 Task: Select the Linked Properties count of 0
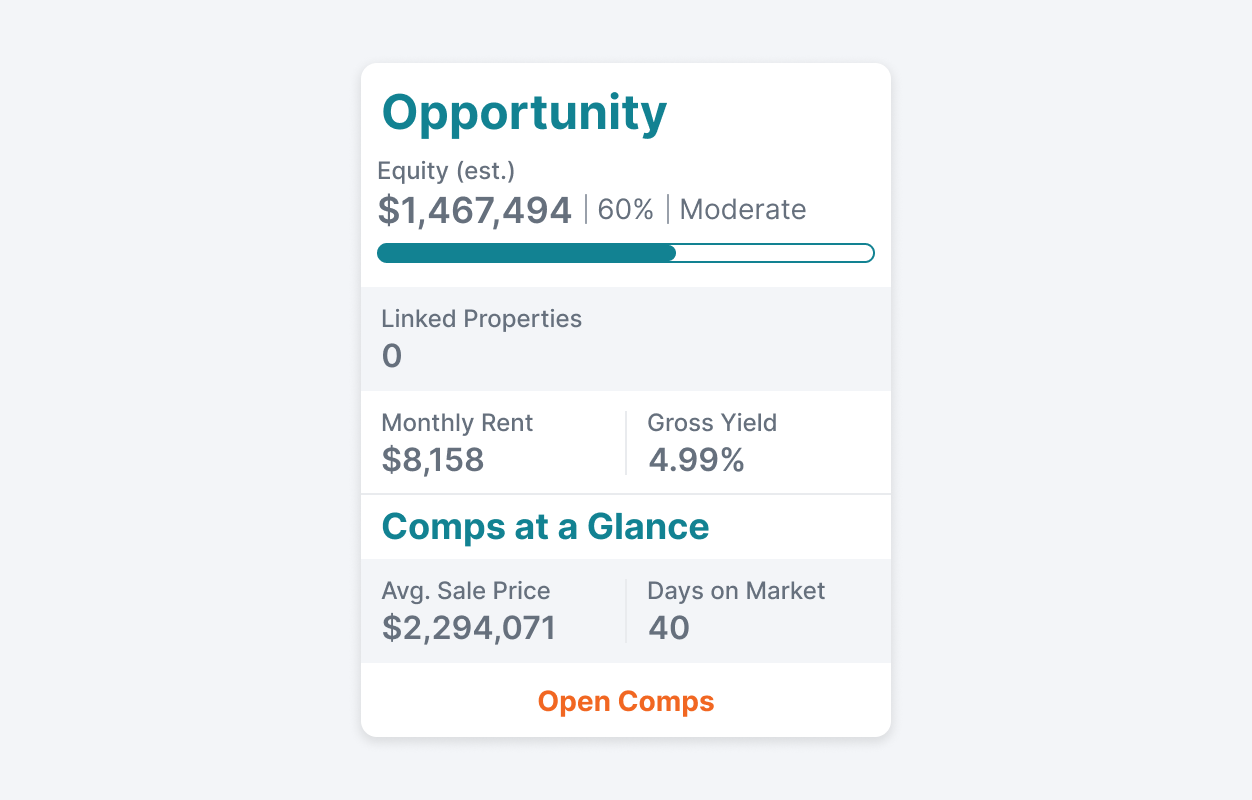(x=392, y=355)
